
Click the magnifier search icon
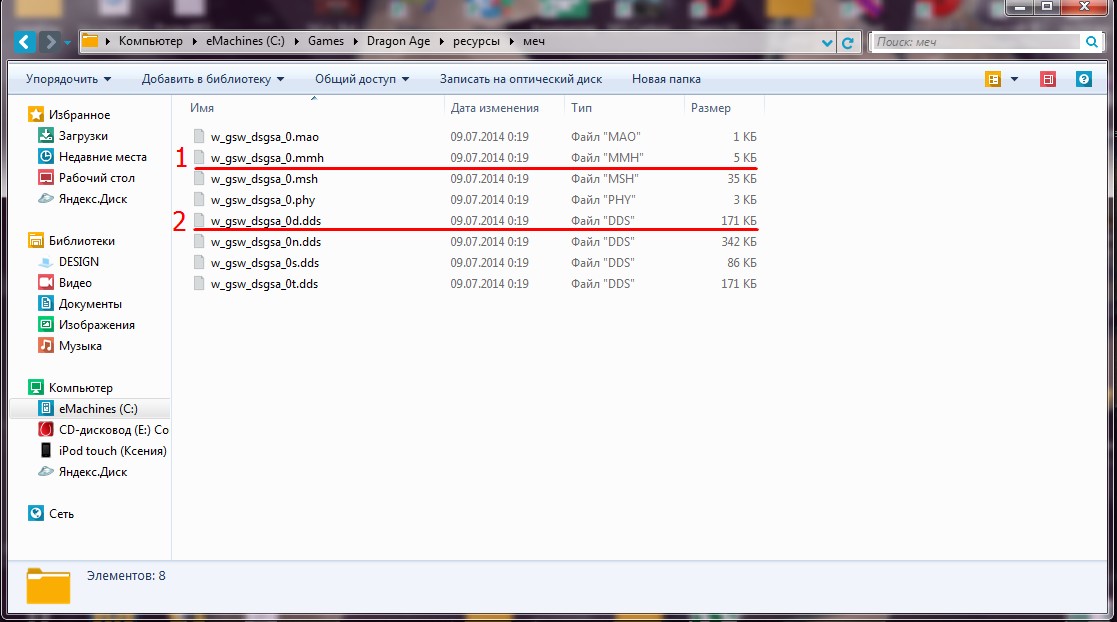click(x=1091, y=42)
